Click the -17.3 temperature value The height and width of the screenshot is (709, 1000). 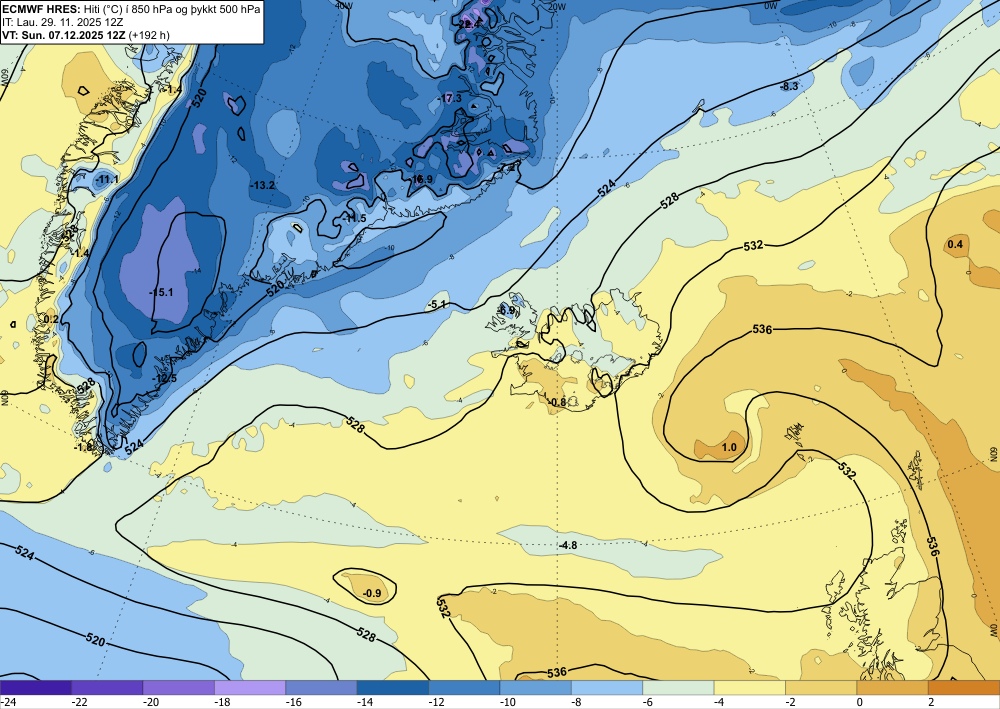(450, 98)
